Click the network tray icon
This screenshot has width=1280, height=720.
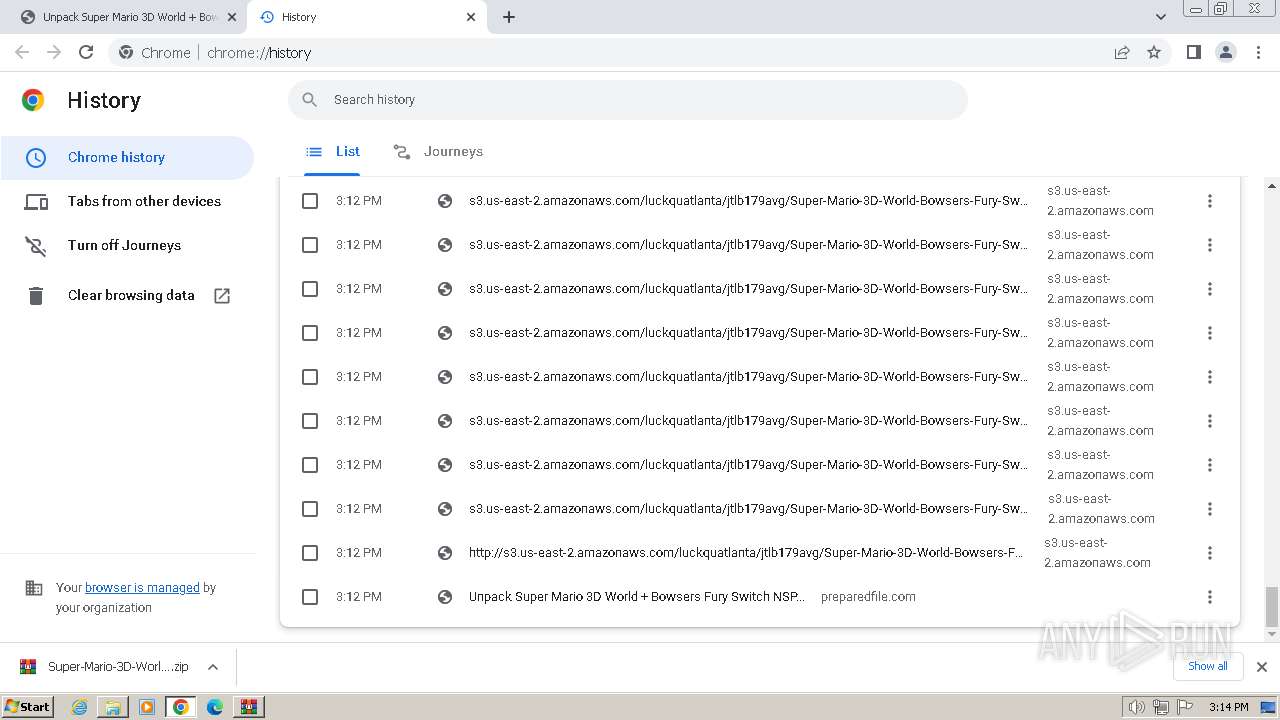point(1161,707)
